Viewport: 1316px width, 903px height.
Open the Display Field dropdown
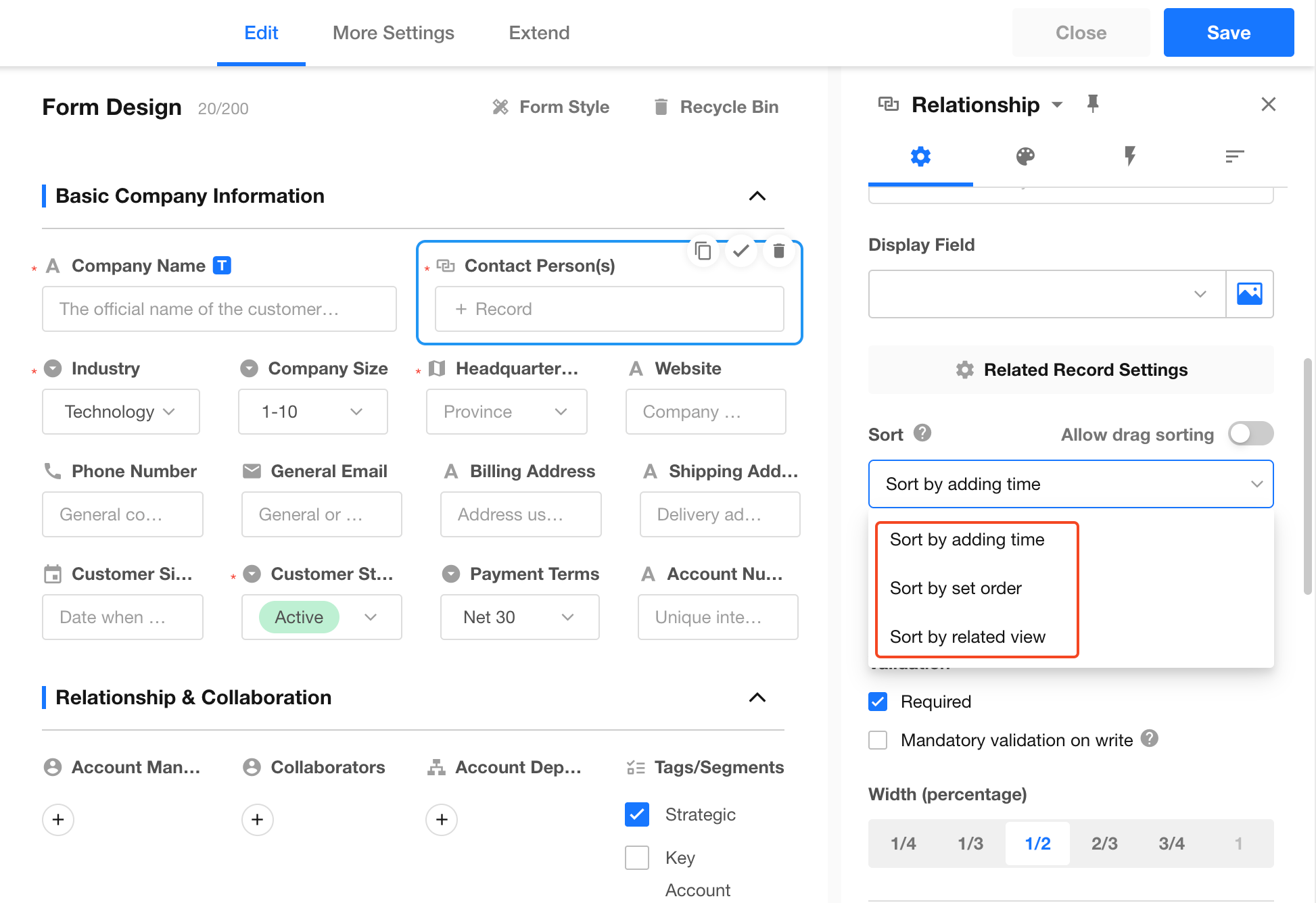click(x=1047, y=294)
